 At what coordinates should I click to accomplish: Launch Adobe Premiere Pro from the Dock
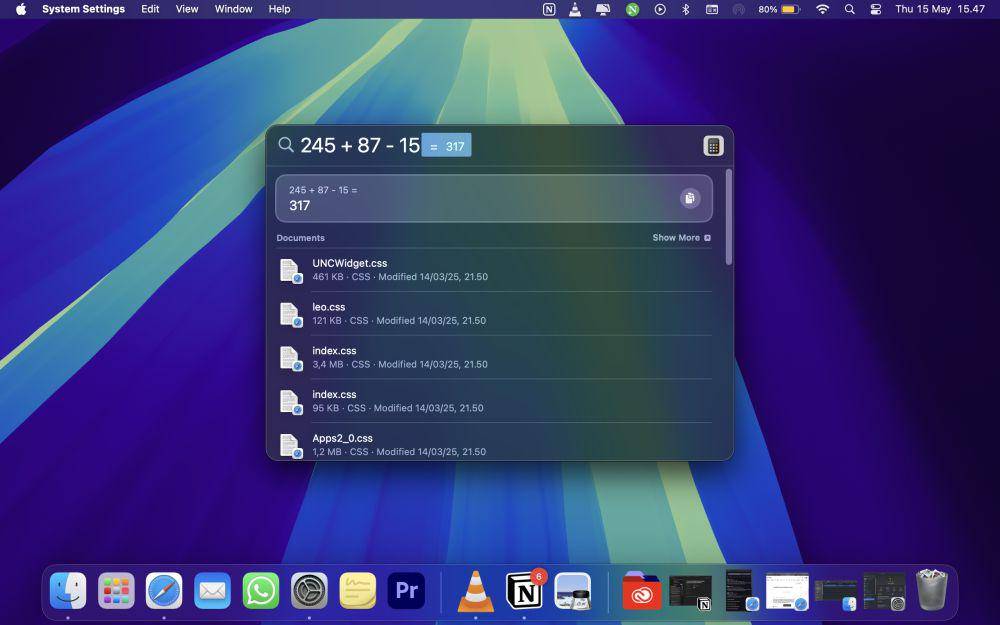(406, 590)
